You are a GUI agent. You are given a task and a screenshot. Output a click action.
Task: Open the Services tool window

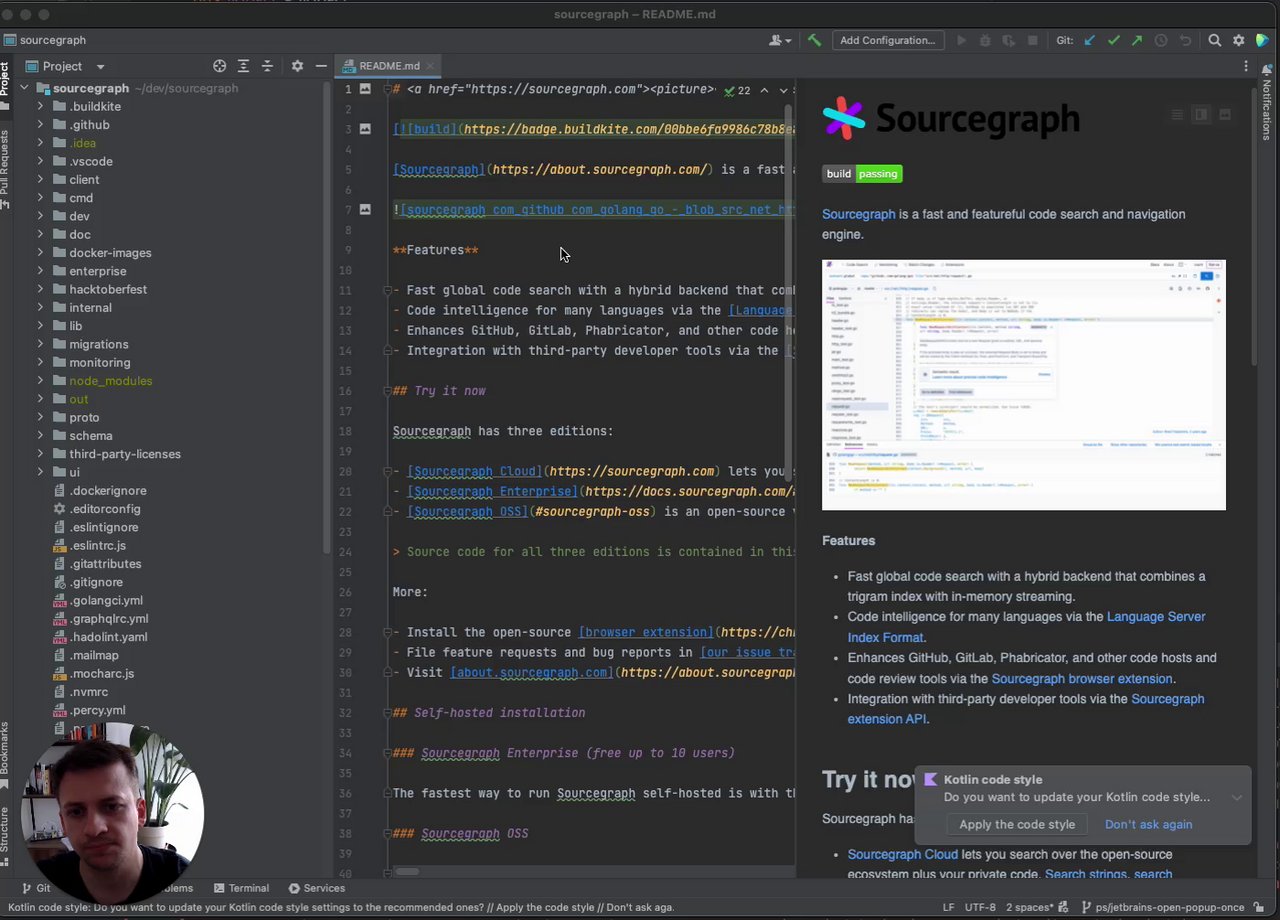coord(317,888)
